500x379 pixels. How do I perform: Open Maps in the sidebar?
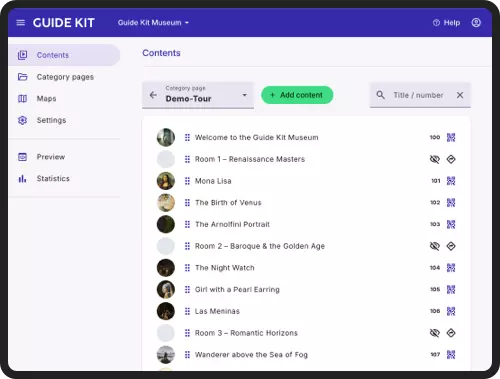click(x=64, y=99)
